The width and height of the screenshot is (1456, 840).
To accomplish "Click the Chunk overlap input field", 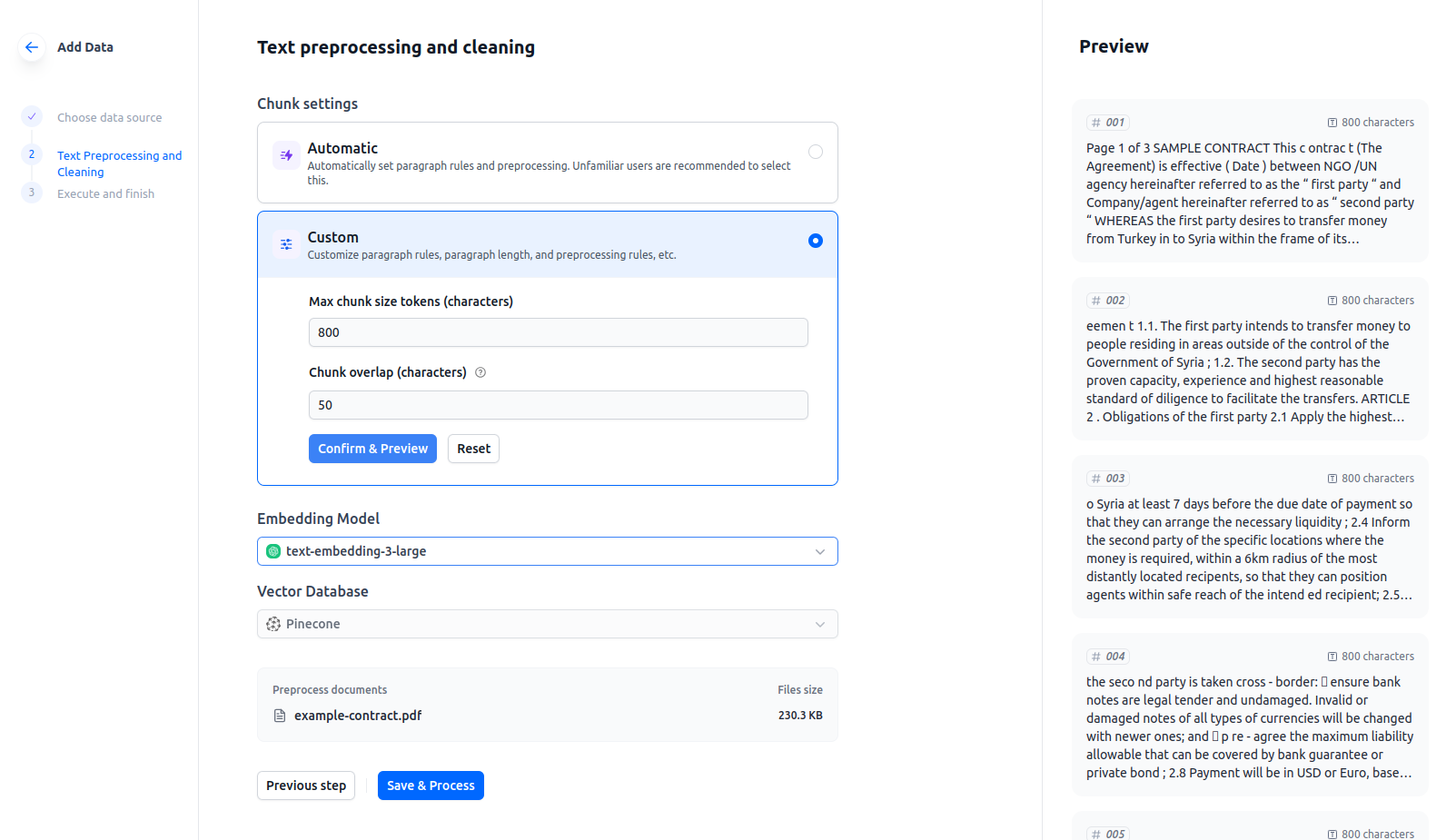I will (x=558, y=405).
